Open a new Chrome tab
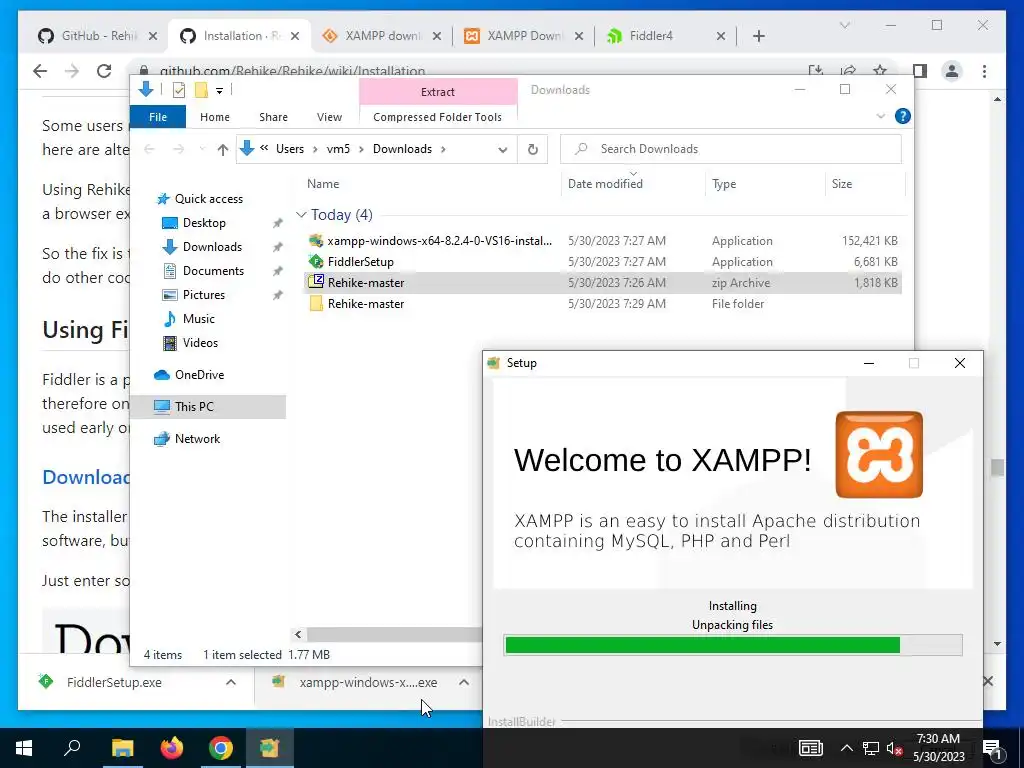Viewport: 1024px width, 768px height. (x=758, y=36)
